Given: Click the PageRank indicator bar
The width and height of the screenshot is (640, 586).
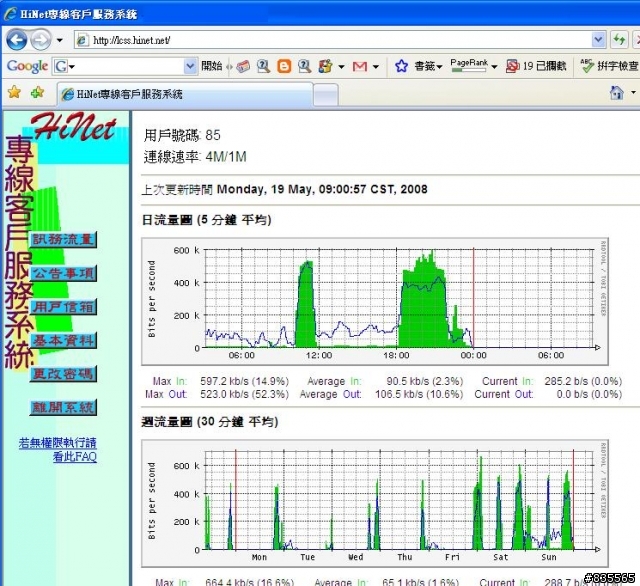Looking at the screenshot, I should 469,66.
